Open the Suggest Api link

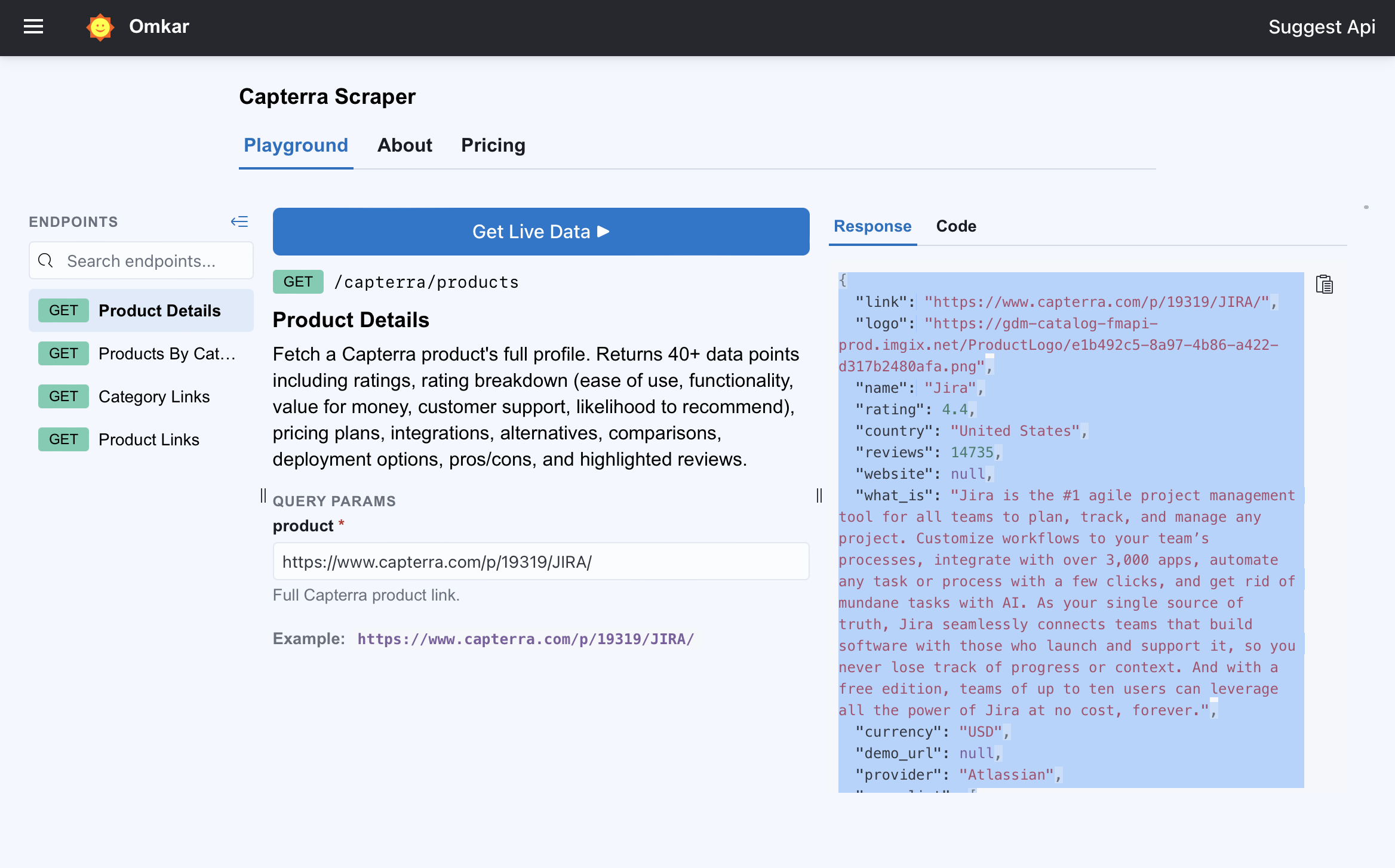point(1322,27)
